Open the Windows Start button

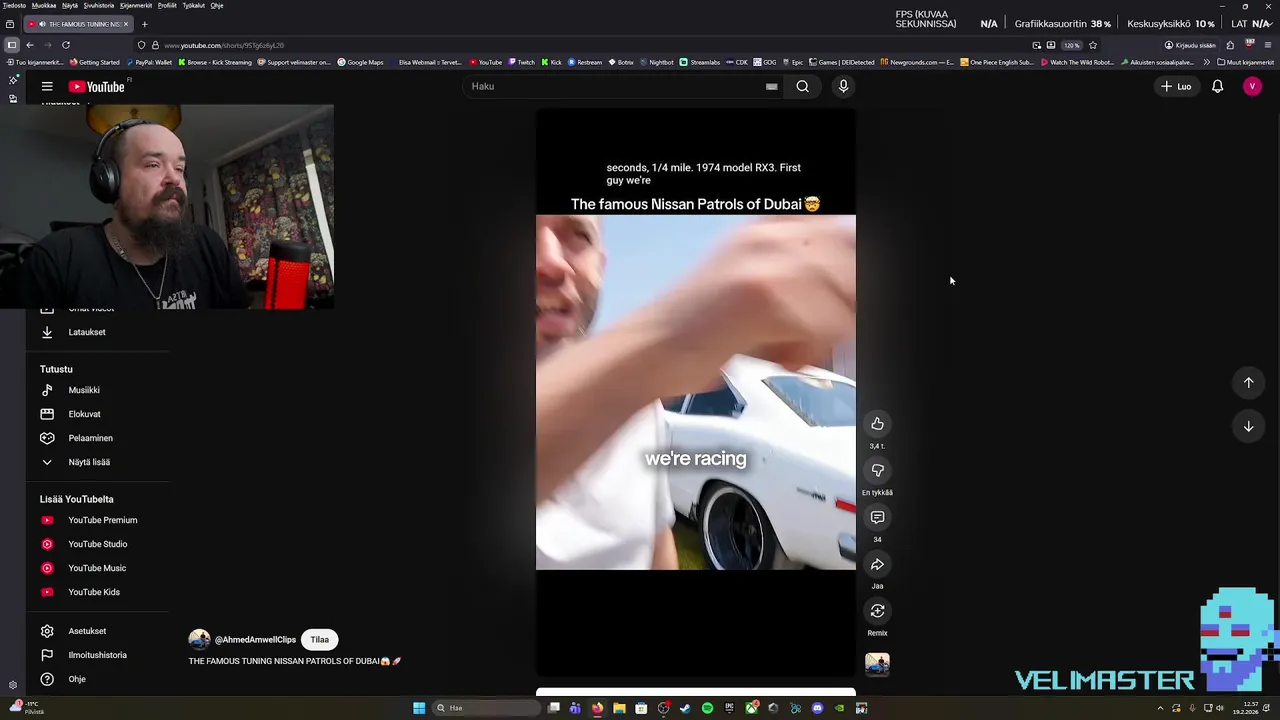(x=419, y=708)
